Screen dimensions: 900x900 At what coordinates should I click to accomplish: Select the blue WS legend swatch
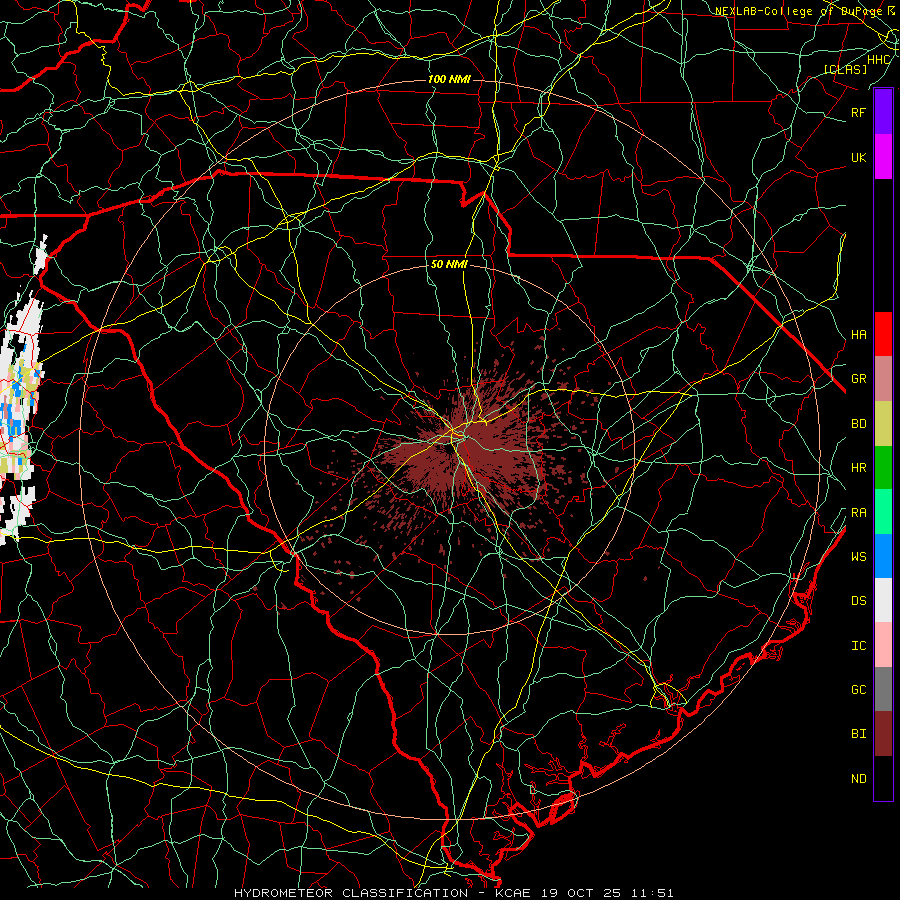883,556
